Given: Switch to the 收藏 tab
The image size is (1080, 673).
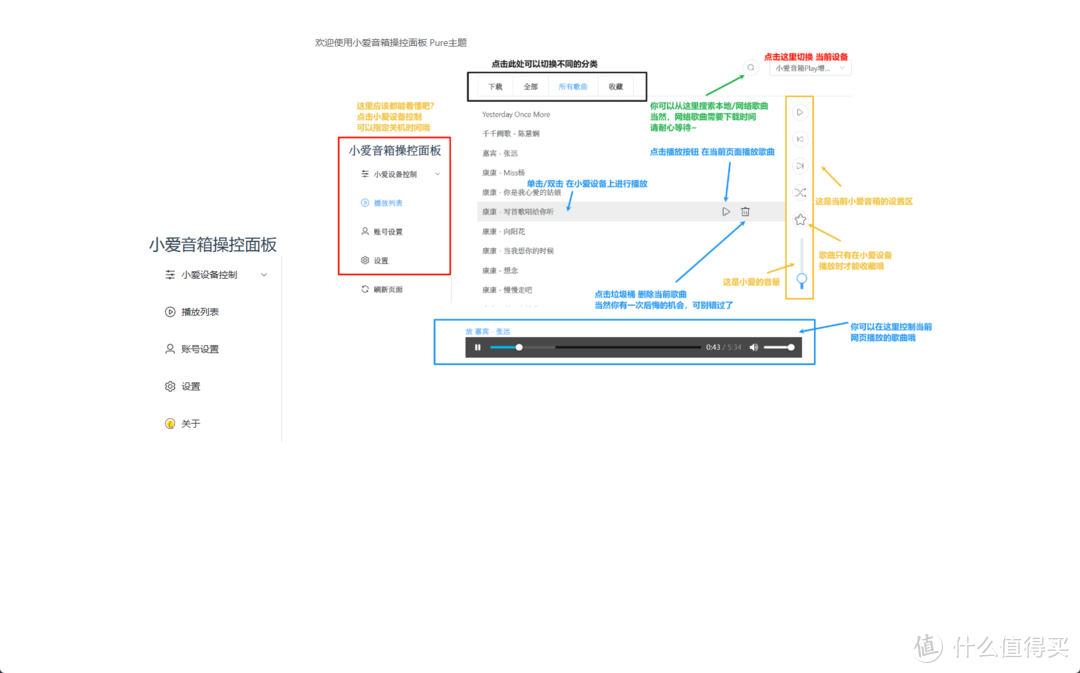Looking at the screenshot, I should (x=615, y=86).
